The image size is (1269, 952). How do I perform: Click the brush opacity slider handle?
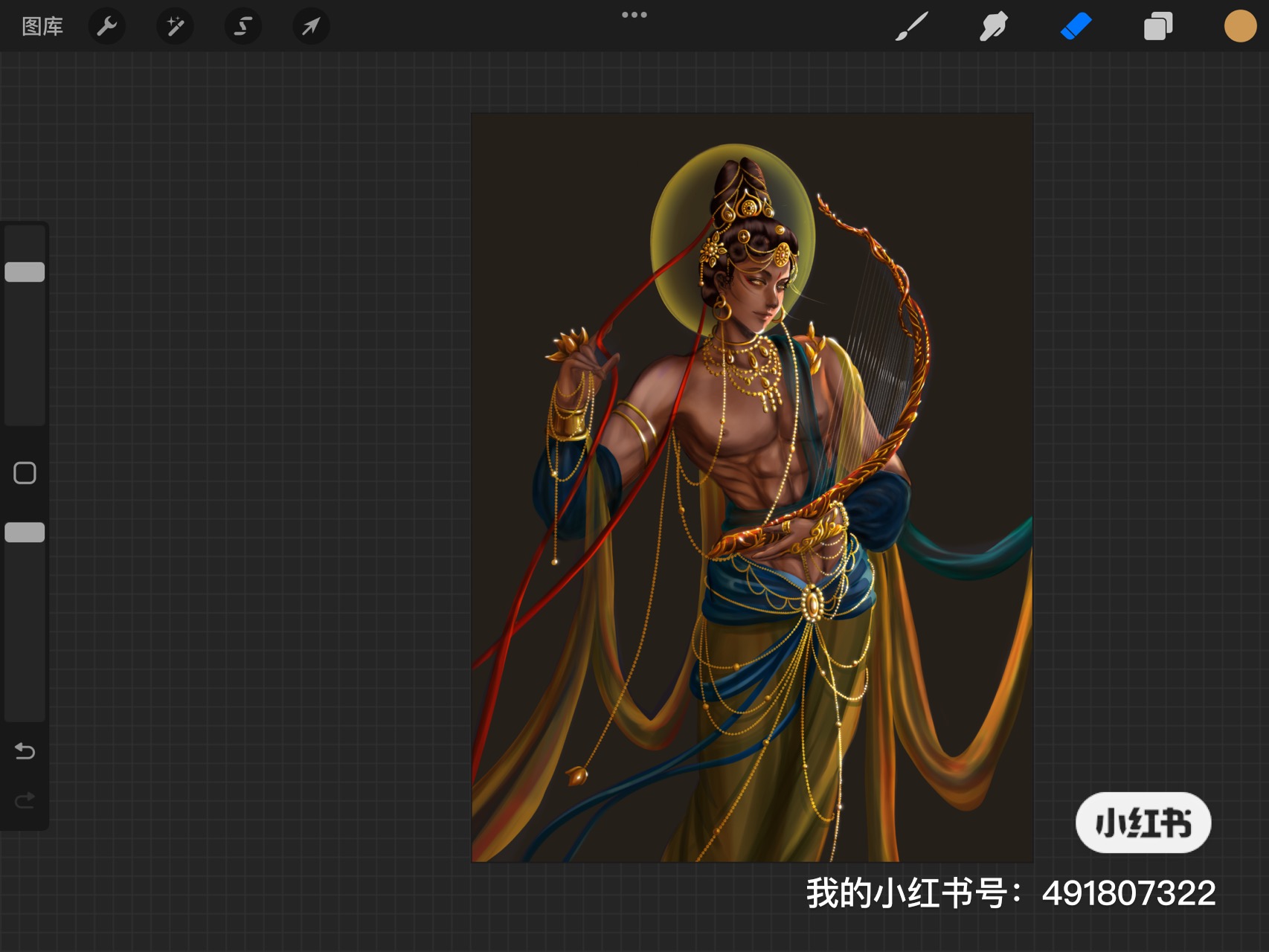[x=25, y=533]
